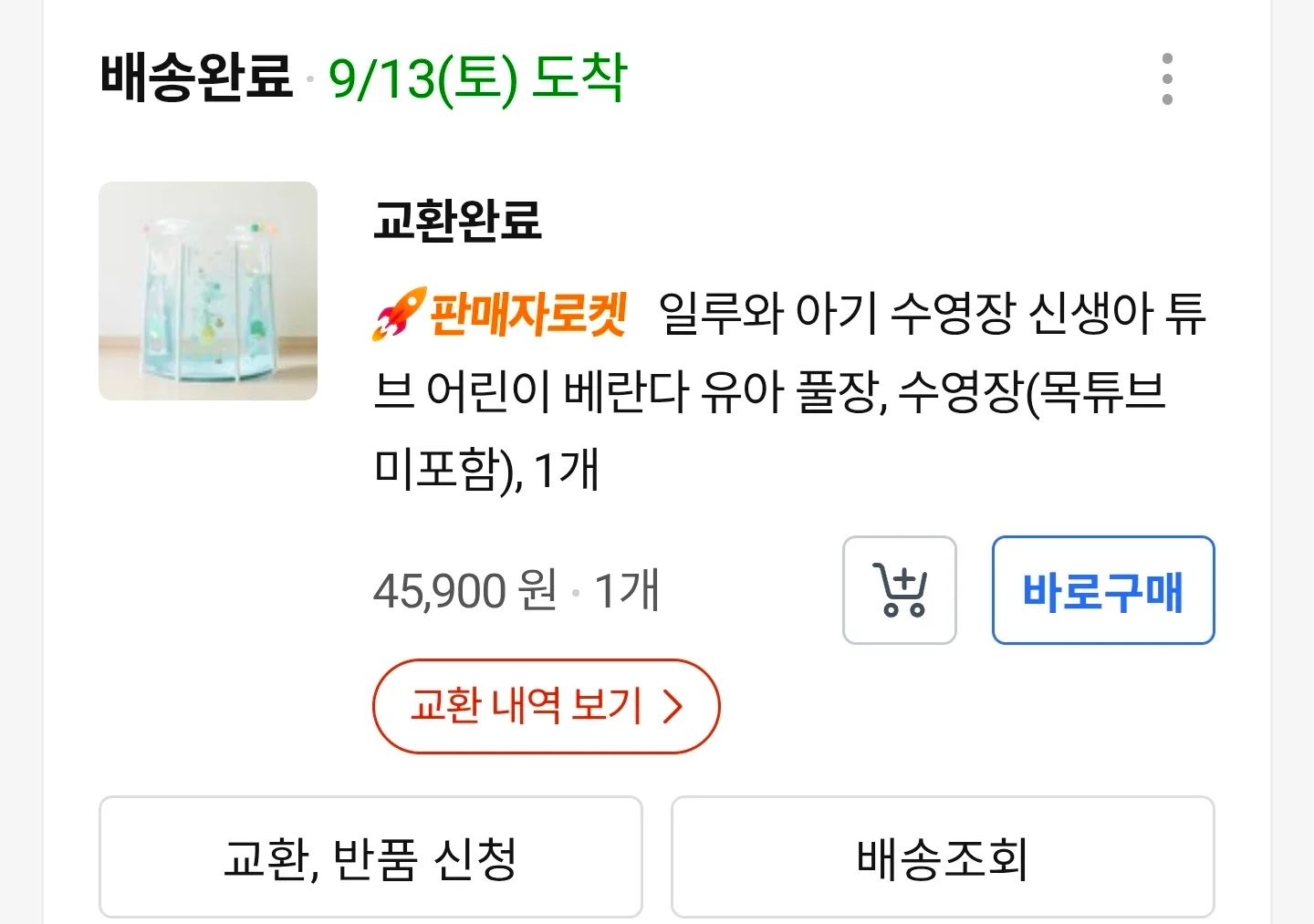Viewport: 1314px width, 924px height.
Task: Tap the green 9/13(토) 도착 arrival text
Action: (477, 78)
